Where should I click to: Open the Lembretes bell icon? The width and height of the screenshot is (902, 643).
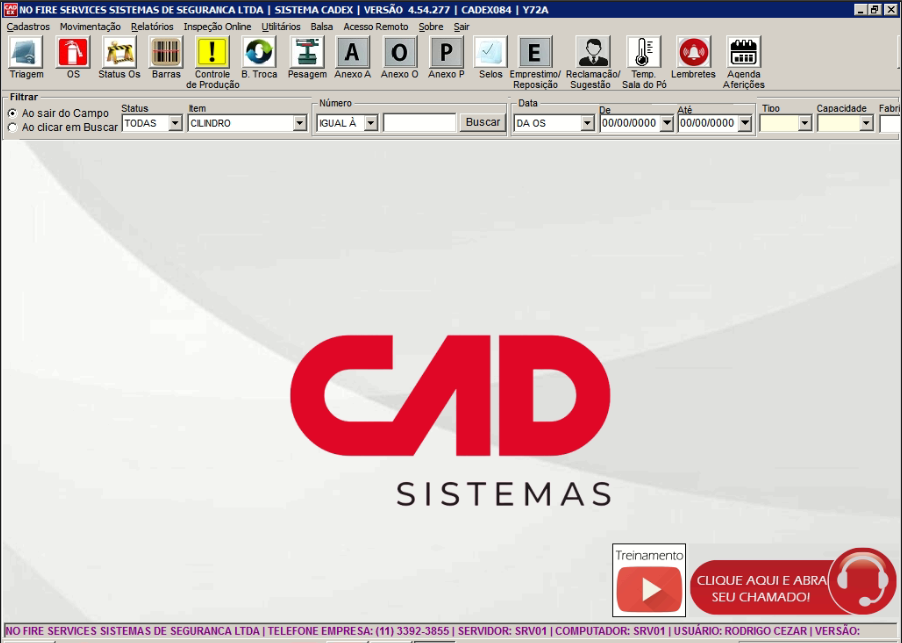693,52
